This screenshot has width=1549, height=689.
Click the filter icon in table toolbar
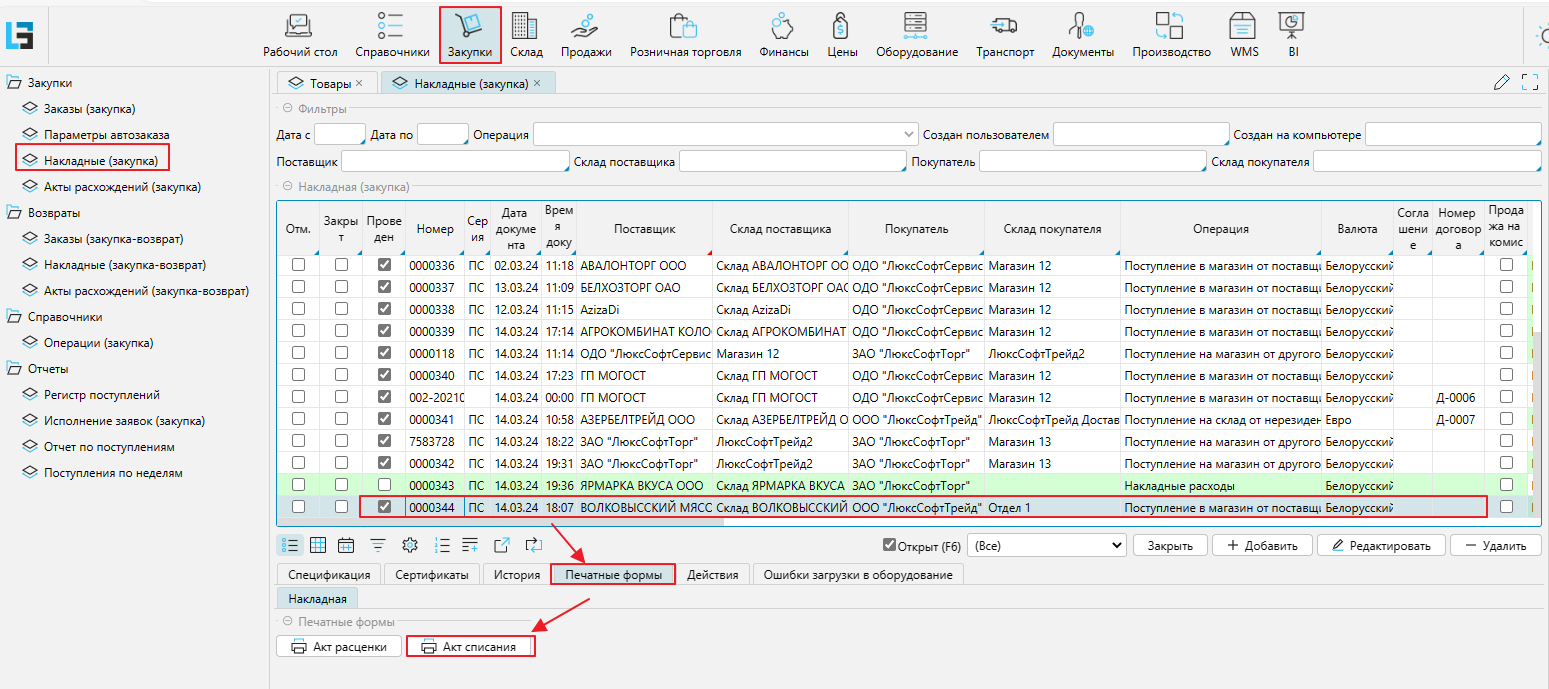[x=378, y=545]
